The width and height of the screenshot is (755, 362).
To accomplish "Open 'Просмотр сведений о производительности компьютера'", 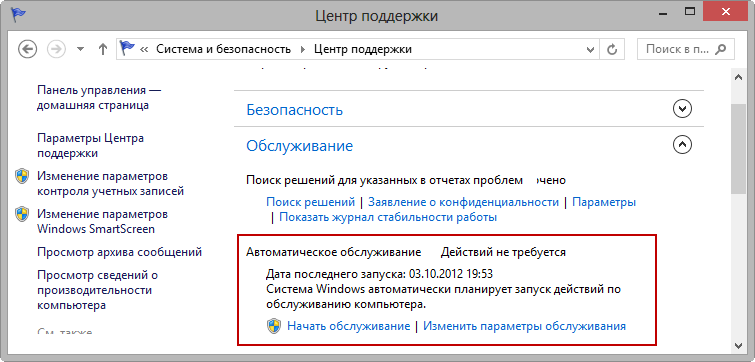I will coord(98,290).
